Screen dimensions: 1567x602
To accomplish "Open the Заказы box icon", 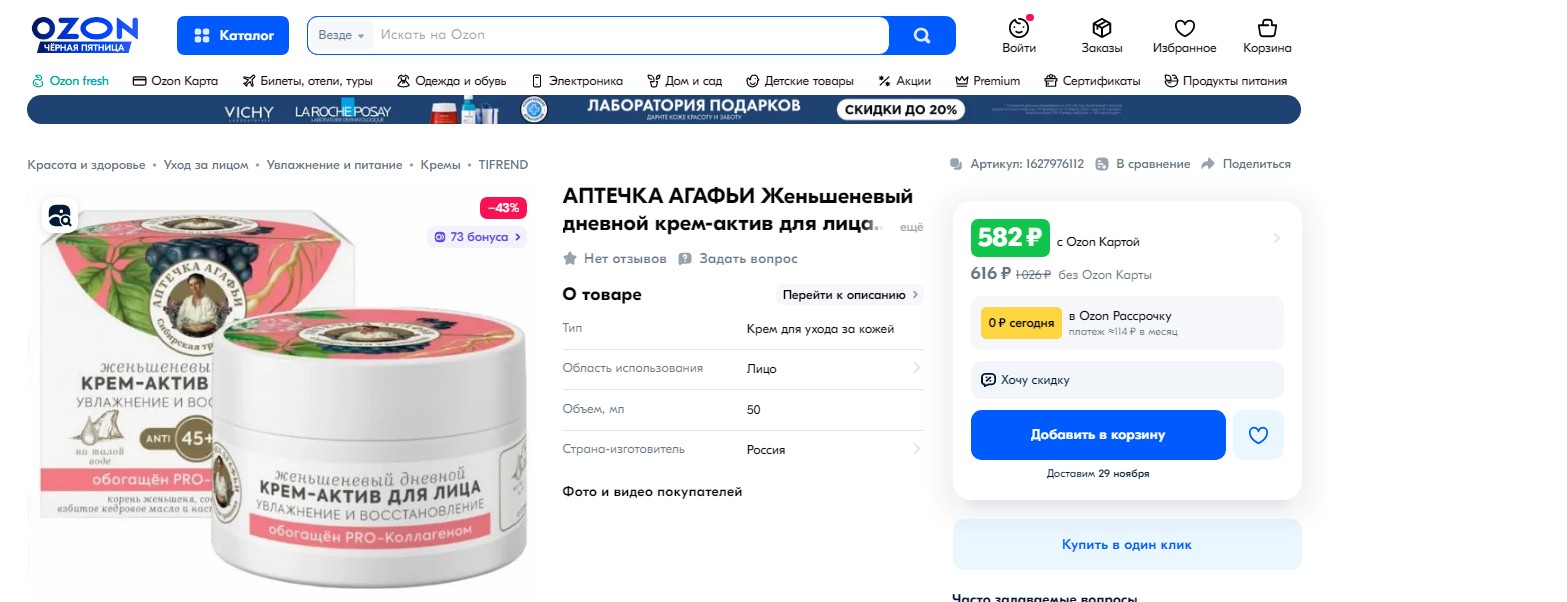I will tap(1101, 28).
